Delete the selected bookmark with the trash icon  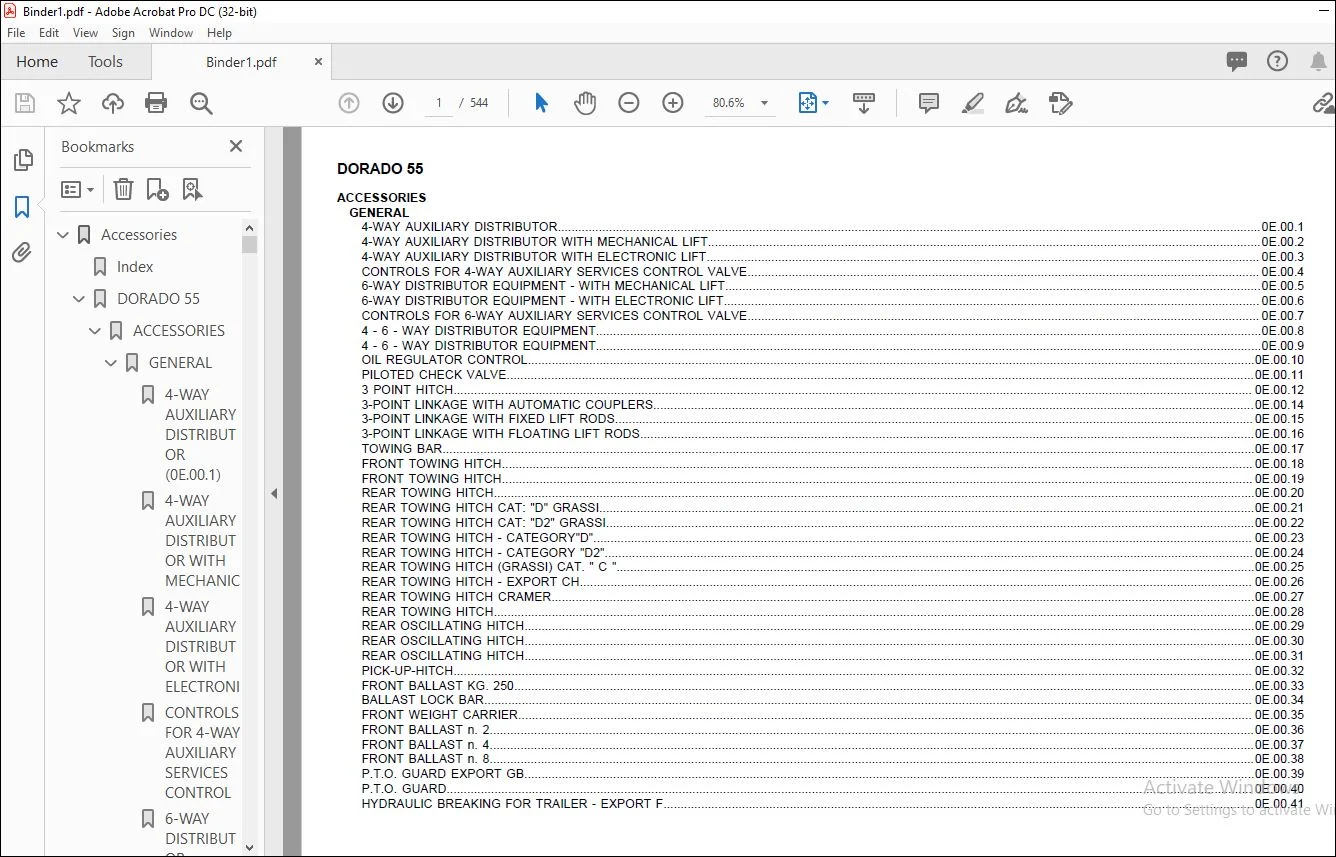pyautogui.click(x=123, y=189)
